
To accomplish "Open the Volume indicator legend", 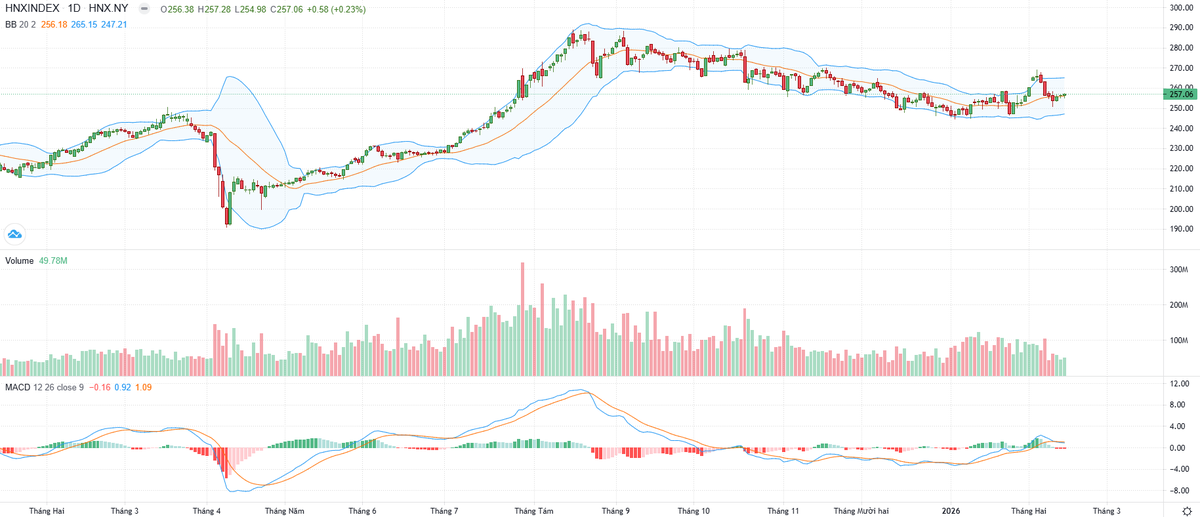I will pos(20,261).
